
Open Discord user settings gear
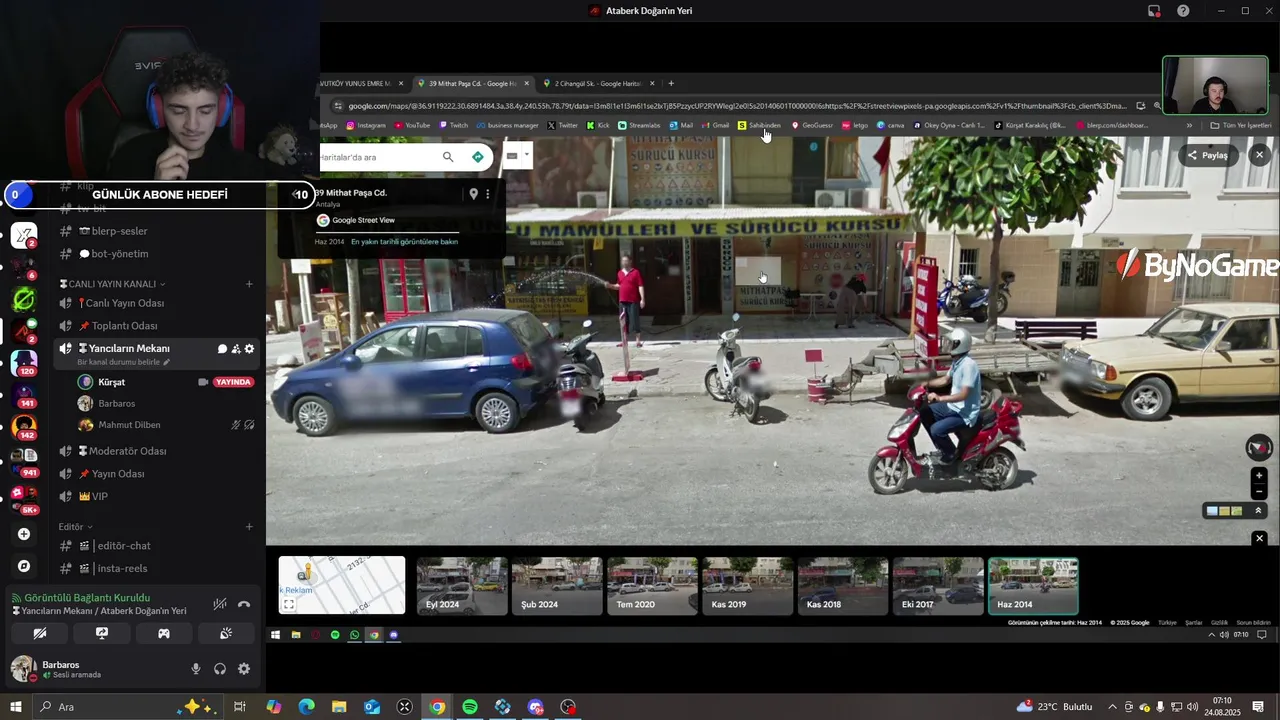click(x=244, y=669)
